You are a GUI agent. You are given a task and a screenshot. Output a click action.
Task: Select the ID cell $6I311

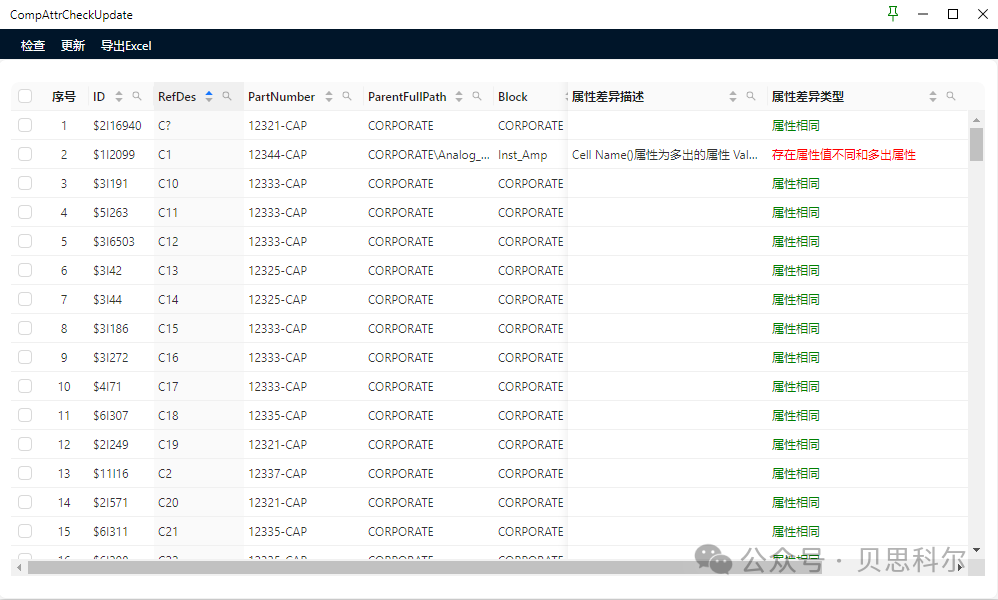(111, 531)
